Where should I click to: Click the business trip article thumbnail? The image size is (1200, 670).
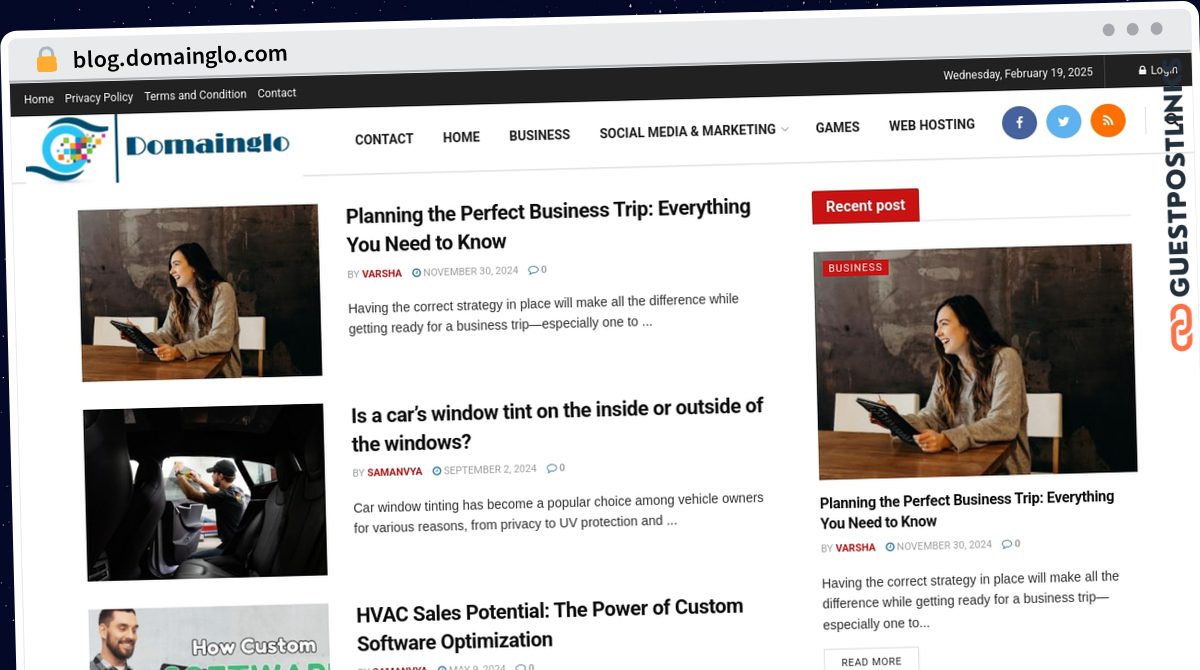pos(200,293)
